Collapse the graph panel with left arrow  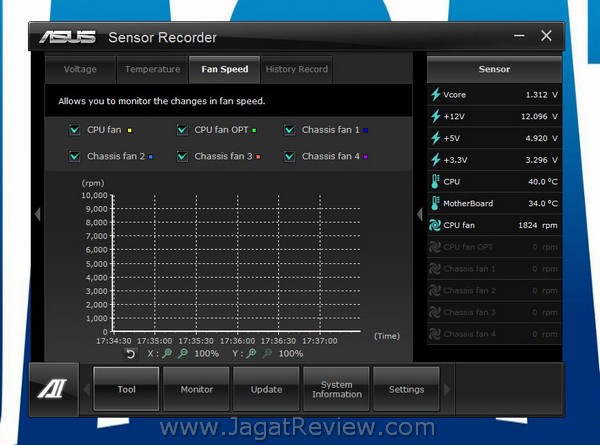tap(38, 214)
